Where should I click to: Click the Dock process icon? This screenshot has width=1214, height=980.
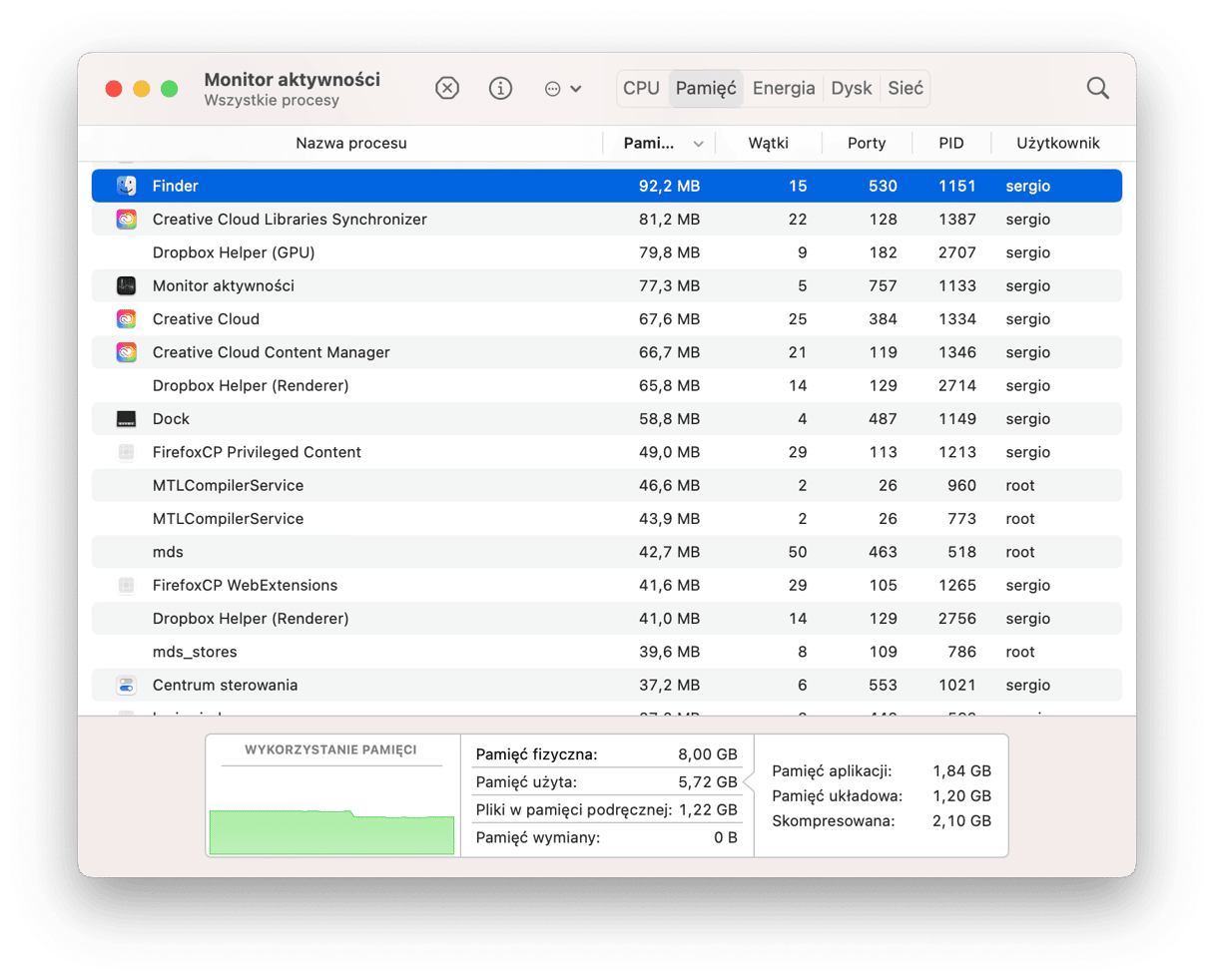pos(127,419)
